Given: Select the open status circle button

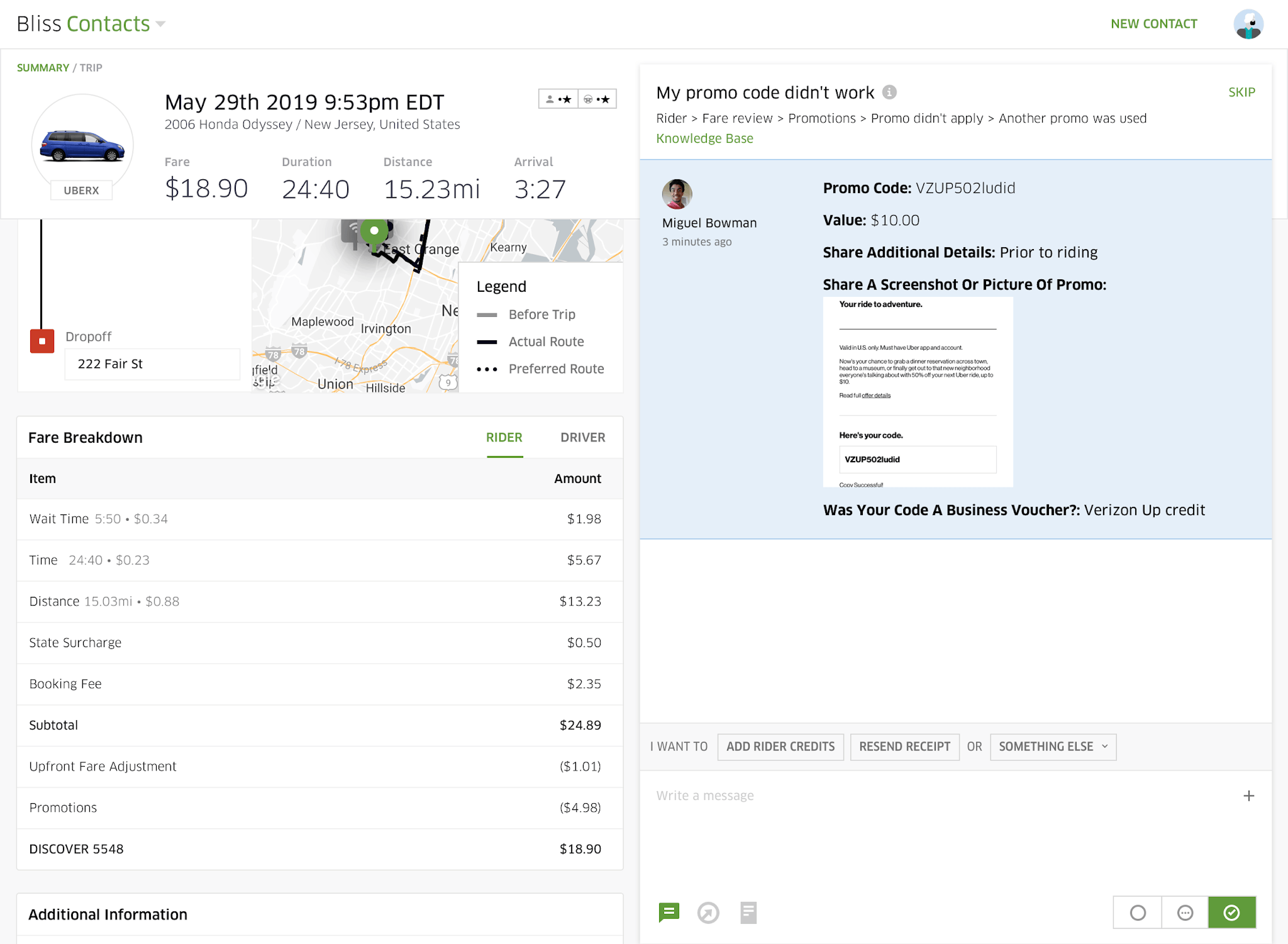Looking at the screenshot, I should click(x=1137, y=913).
